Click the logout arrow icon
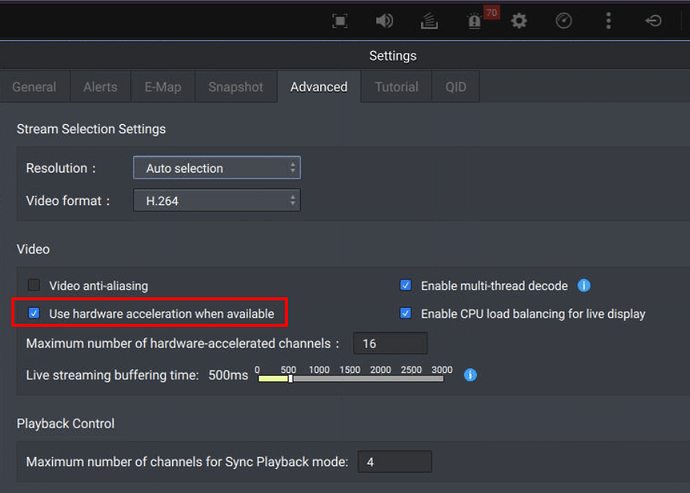690x493 pixels. pos(653,20)
